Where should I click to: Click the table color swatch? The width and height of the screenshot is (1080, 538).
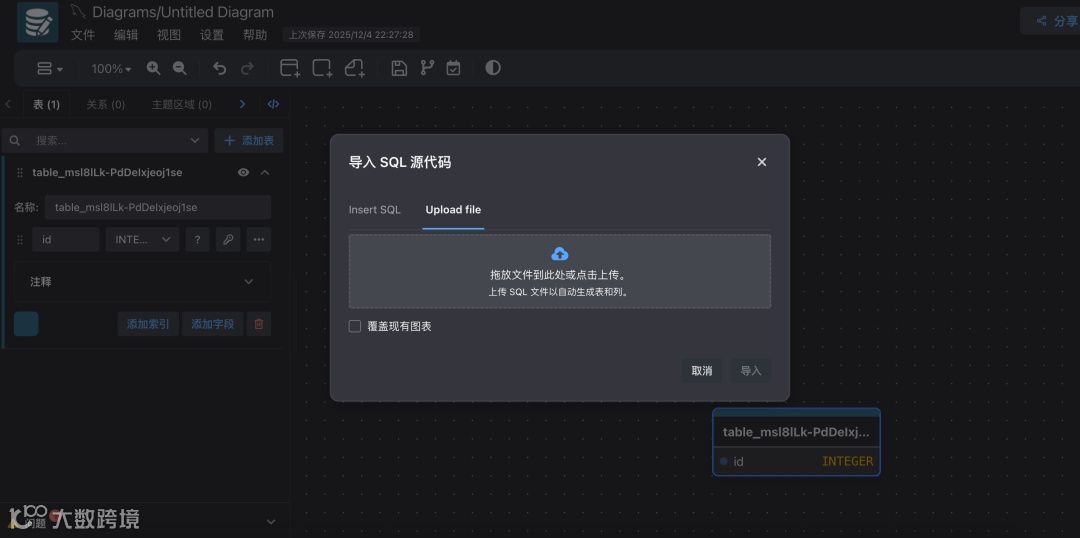click(26, 324)
